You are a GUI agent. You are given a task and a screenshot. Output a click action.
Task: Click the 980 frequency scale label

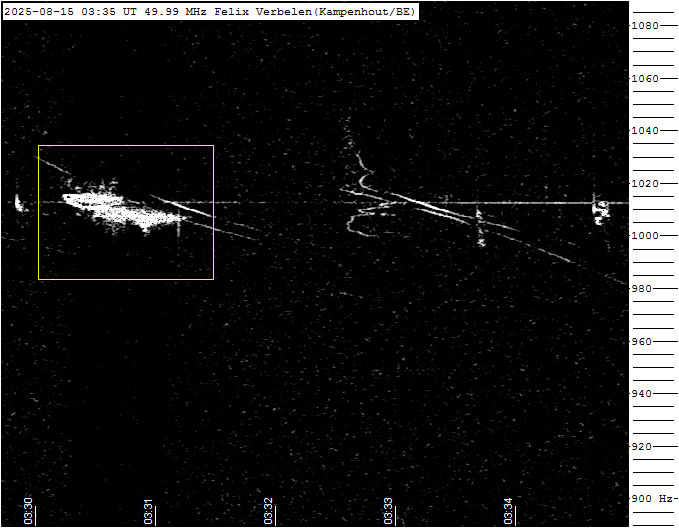[641, 288]
